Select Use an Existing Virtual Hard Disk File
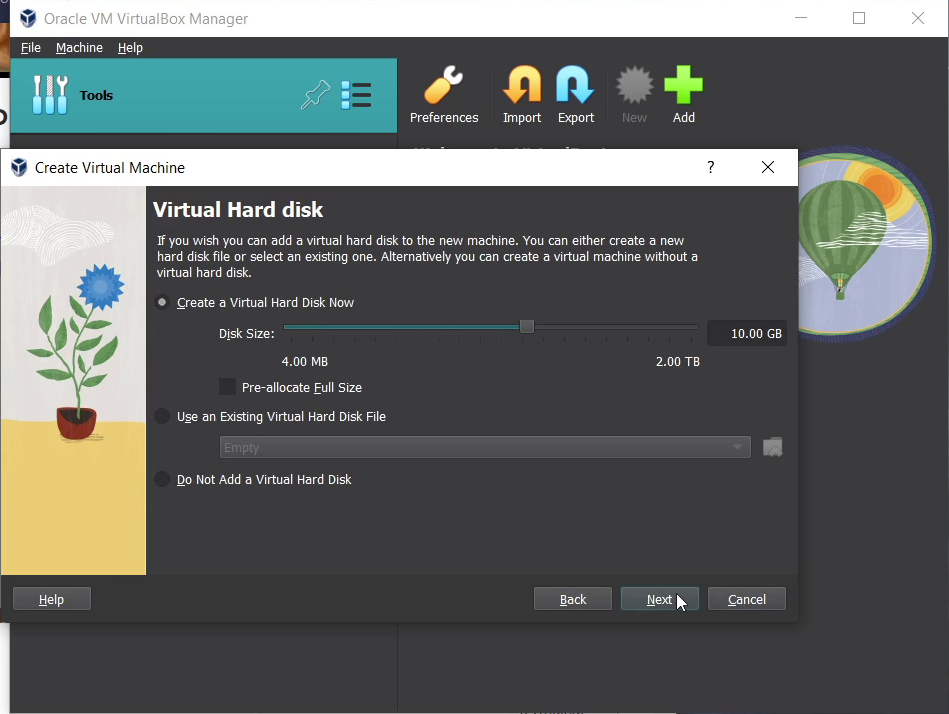 [163, 417]
